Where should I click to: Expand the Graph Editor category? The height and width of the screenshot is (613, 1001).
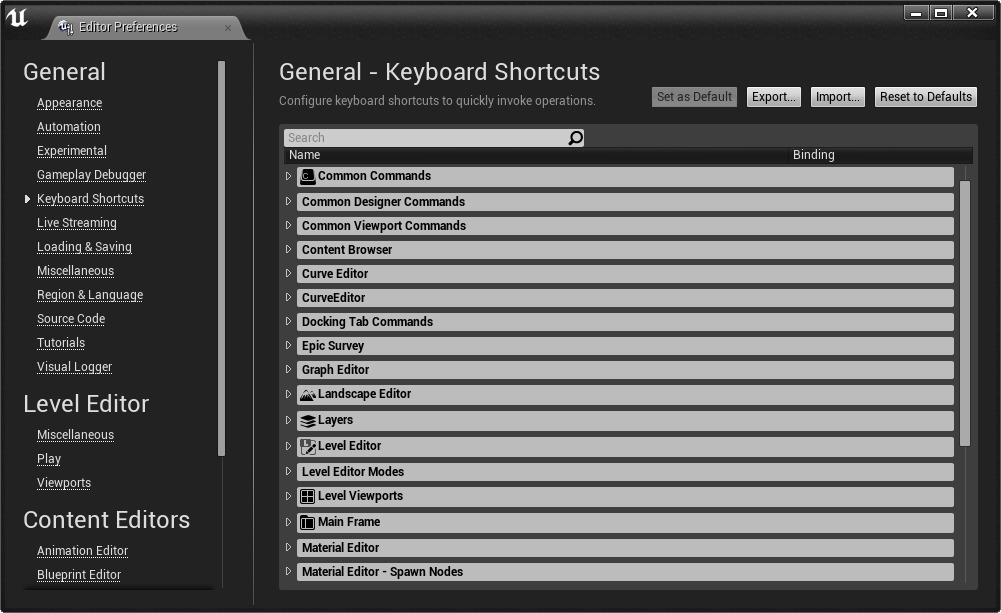pyautogui.click(x=289, y=370)
